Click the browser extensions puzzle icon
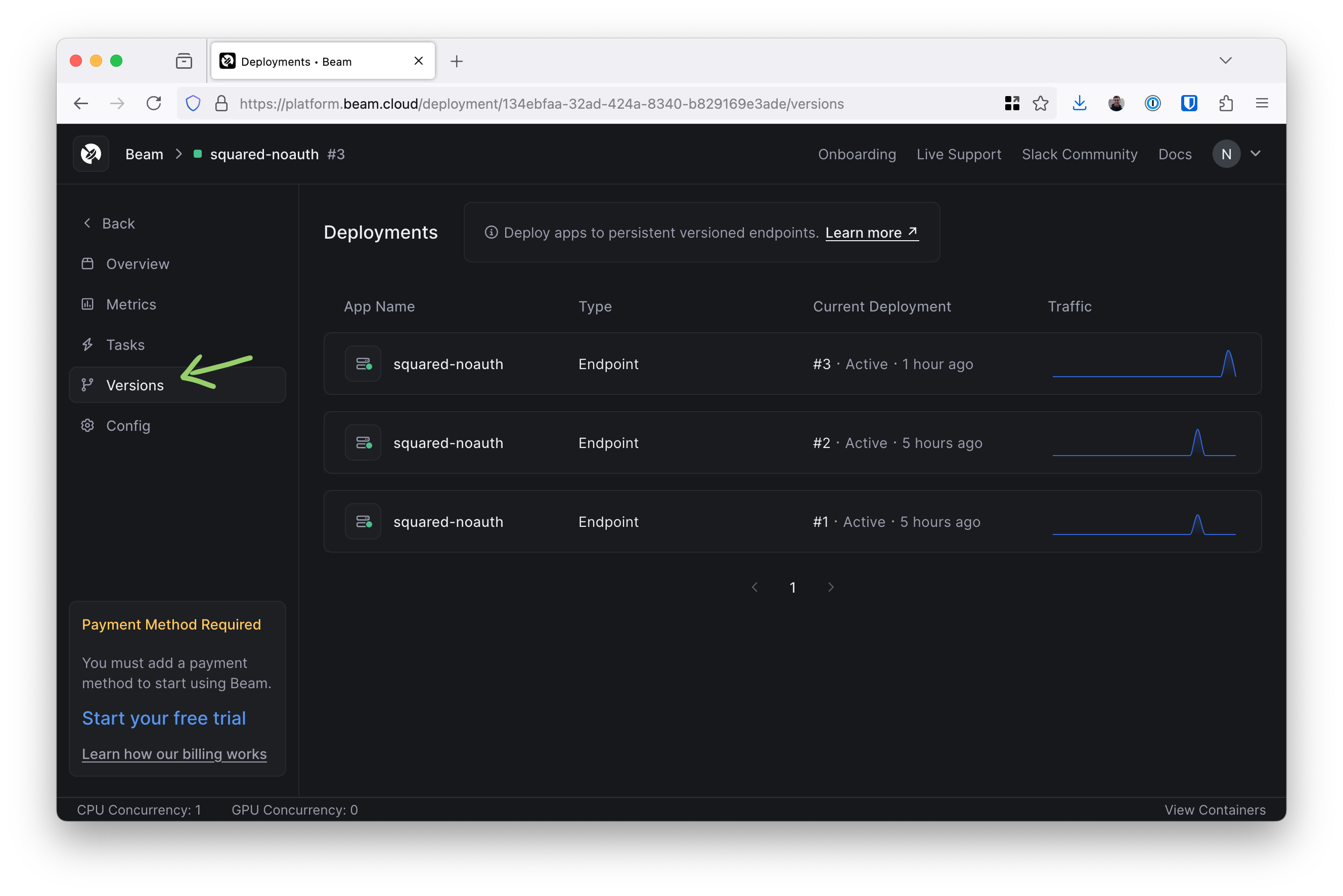The image size is (1343, 896). (1225, 104)
